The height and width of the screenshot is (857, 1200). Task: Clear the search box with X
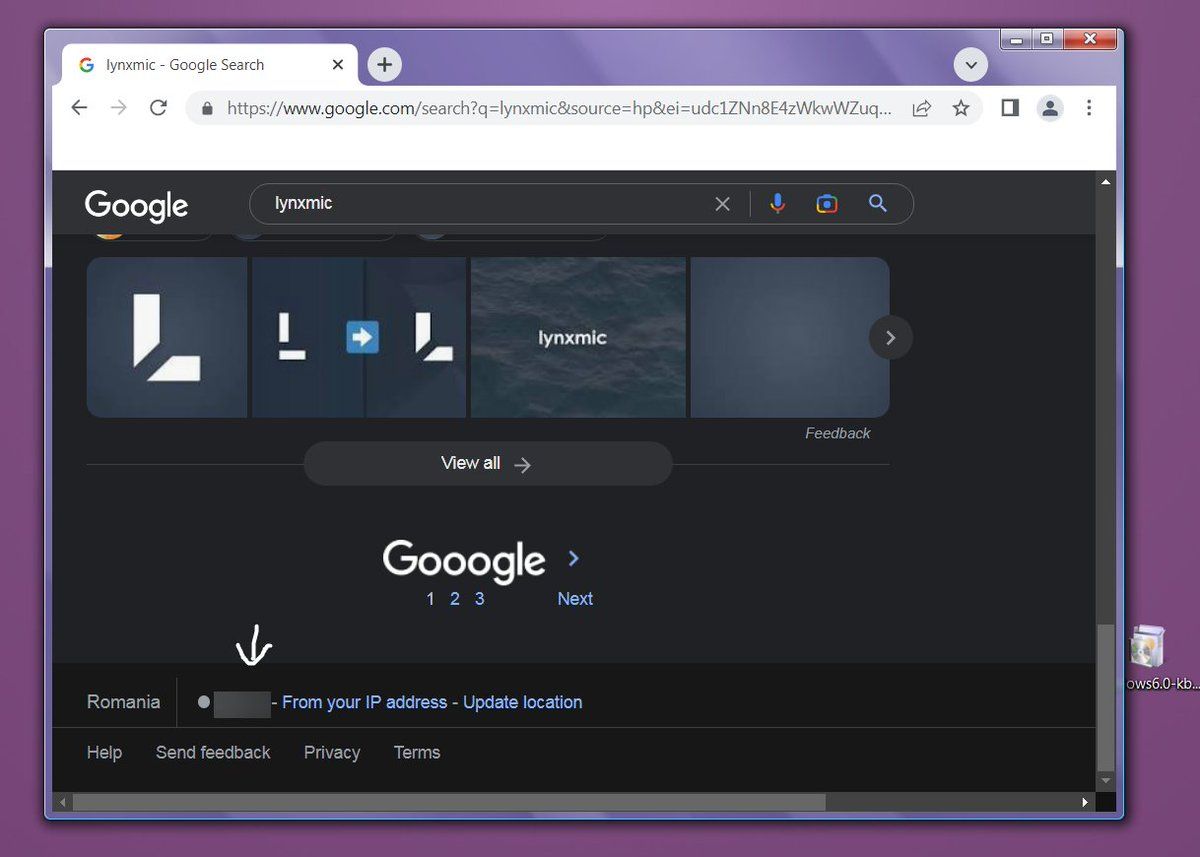point(722,204)
